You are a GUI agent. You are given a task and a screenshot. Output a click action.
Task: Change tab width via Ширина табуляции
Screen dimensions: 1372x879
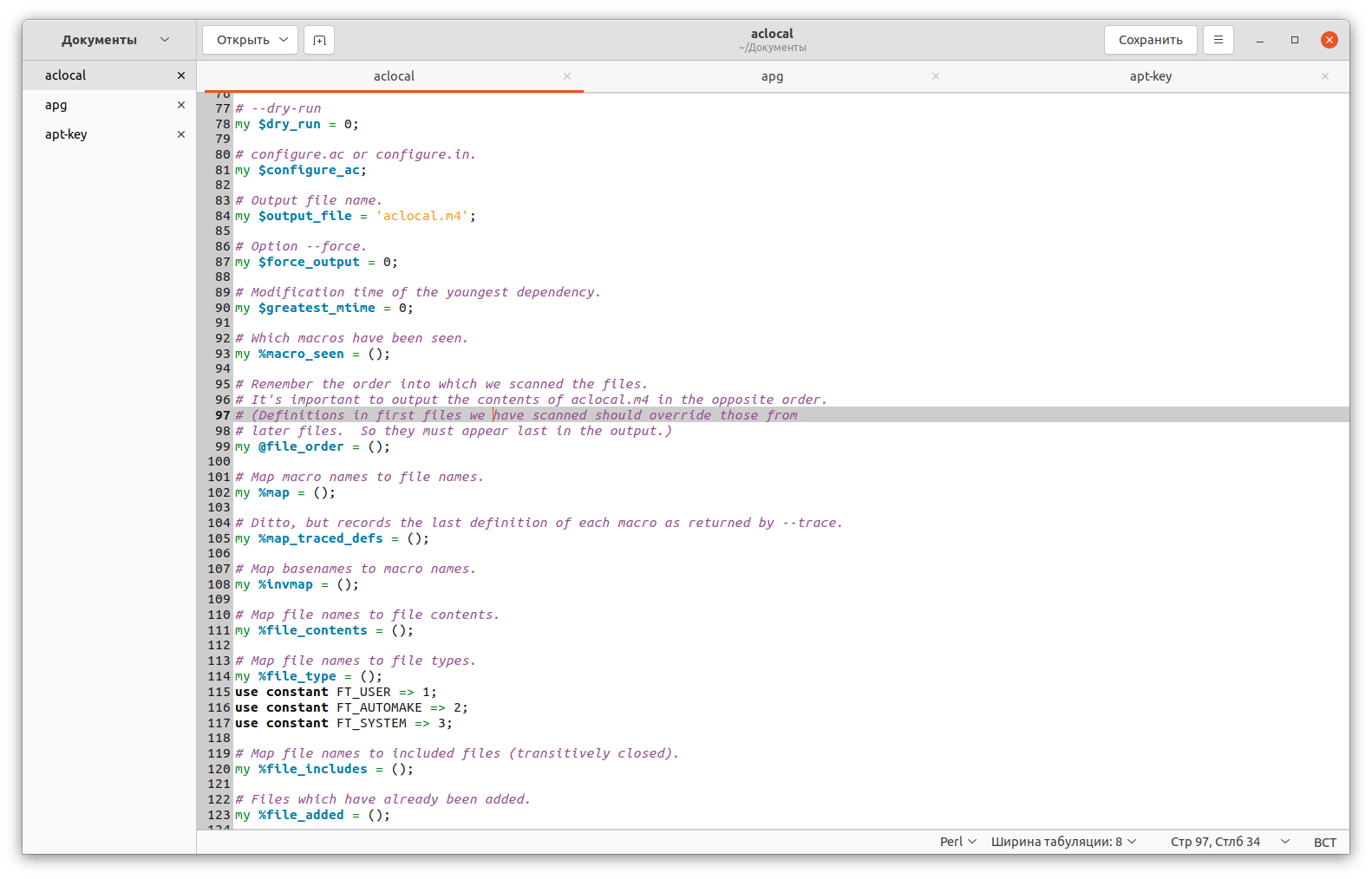pos(1063,842)
